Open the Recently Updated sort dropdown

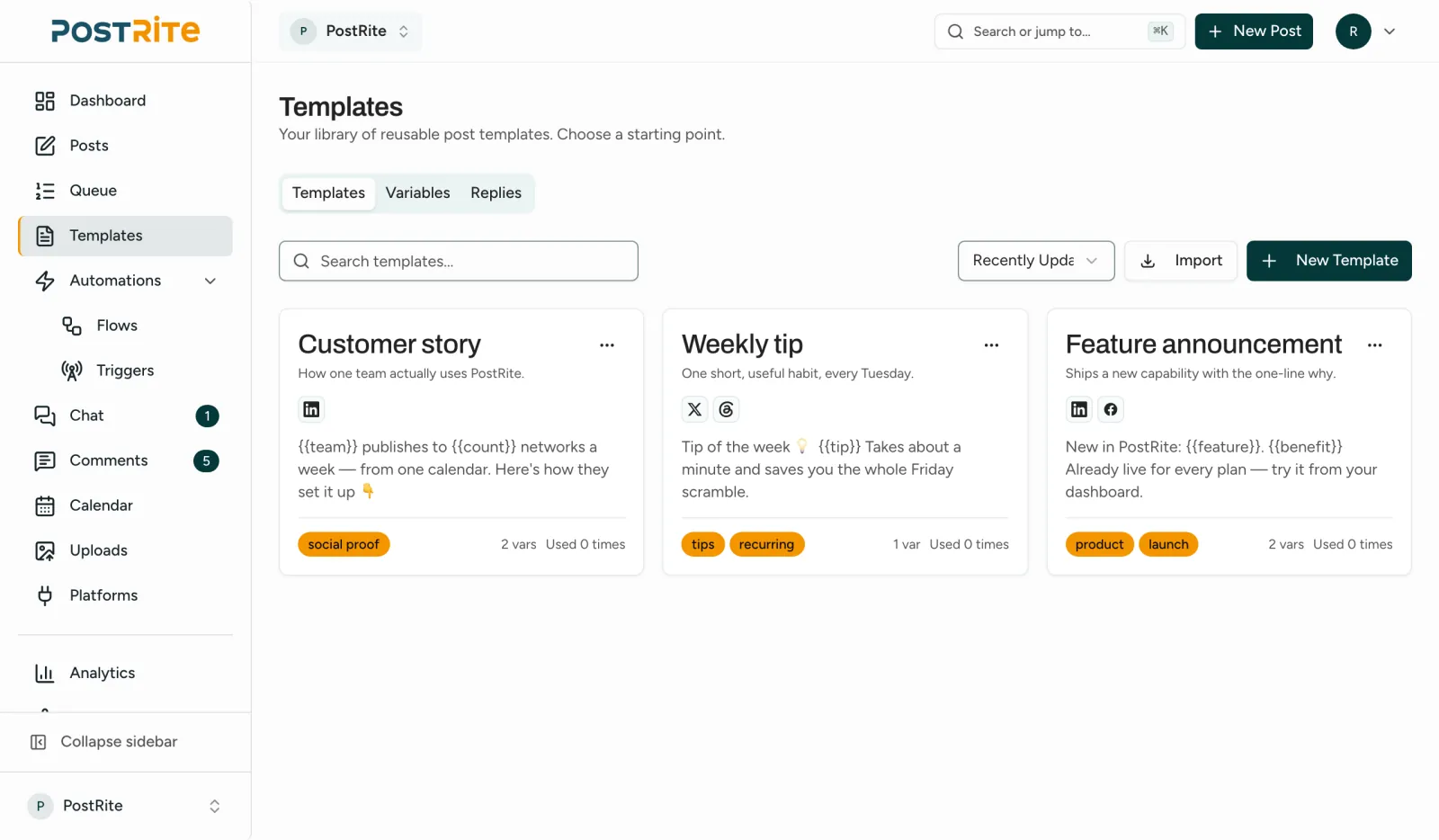(x=1036, y=261)
